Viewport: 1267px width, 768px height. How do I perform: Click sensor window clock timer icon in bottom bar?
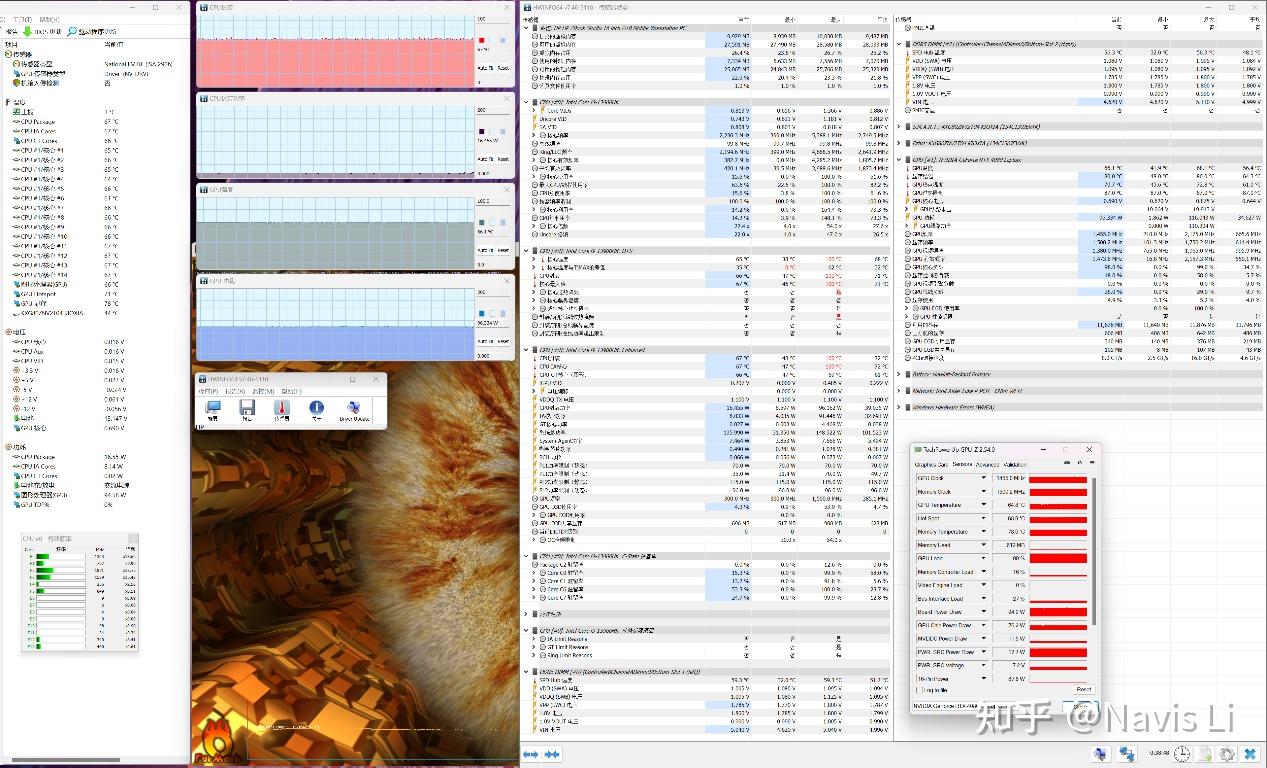coord(1182,754)
